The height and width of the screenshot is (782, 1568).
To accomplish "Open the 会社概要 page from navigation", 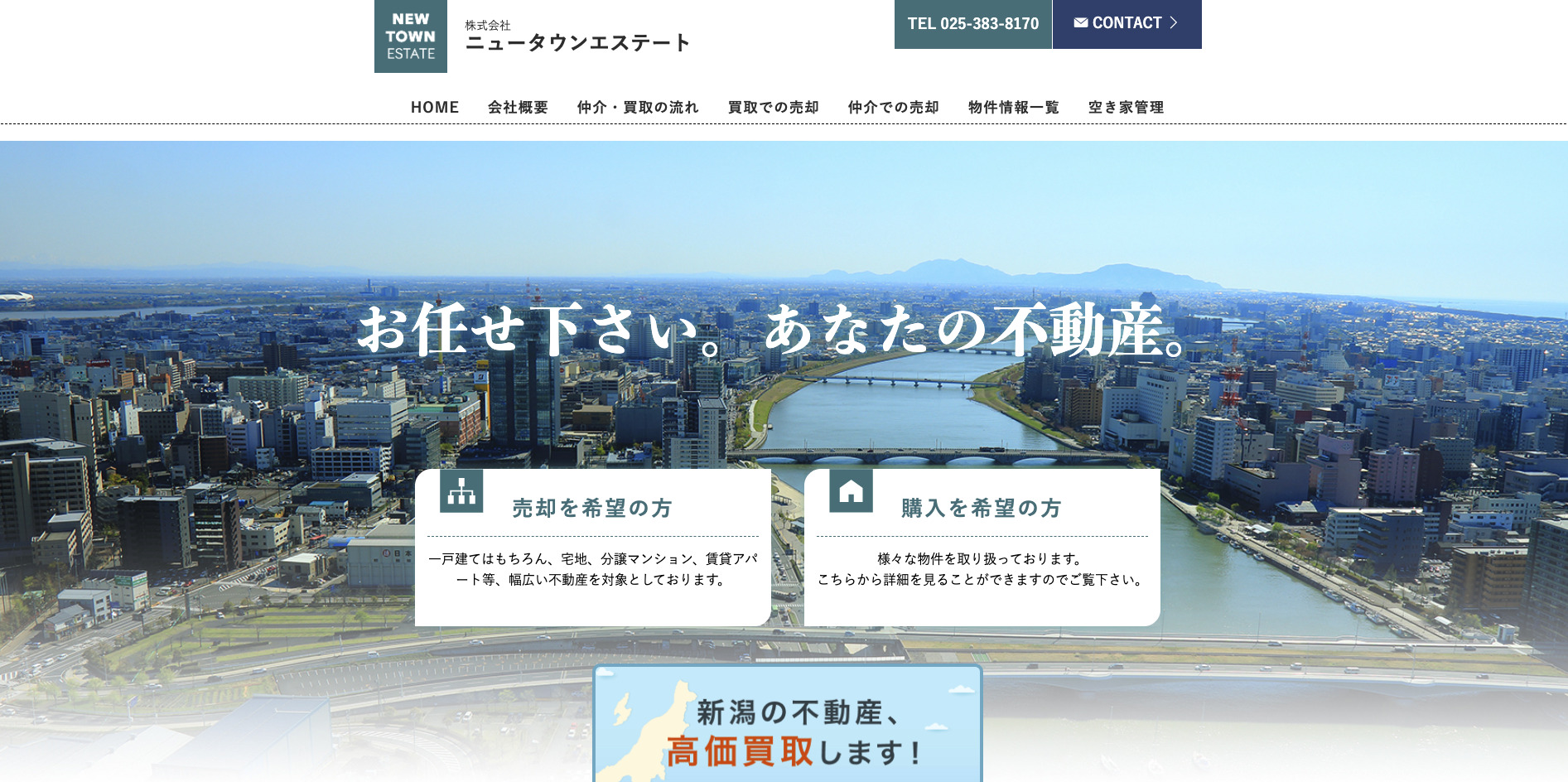I will point(519,107).
